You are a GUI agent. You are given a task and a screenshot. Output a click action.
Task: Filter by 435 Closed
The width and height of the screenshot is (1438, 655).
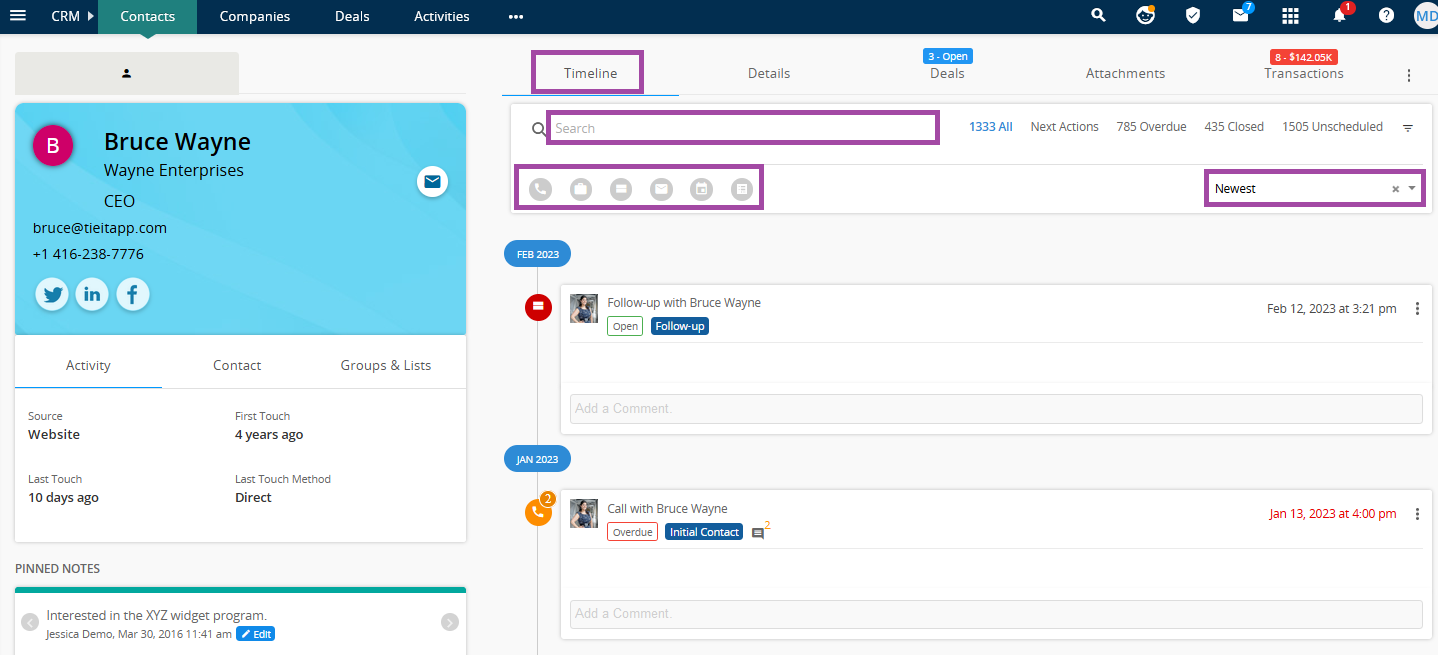(x=1234, y=127)
